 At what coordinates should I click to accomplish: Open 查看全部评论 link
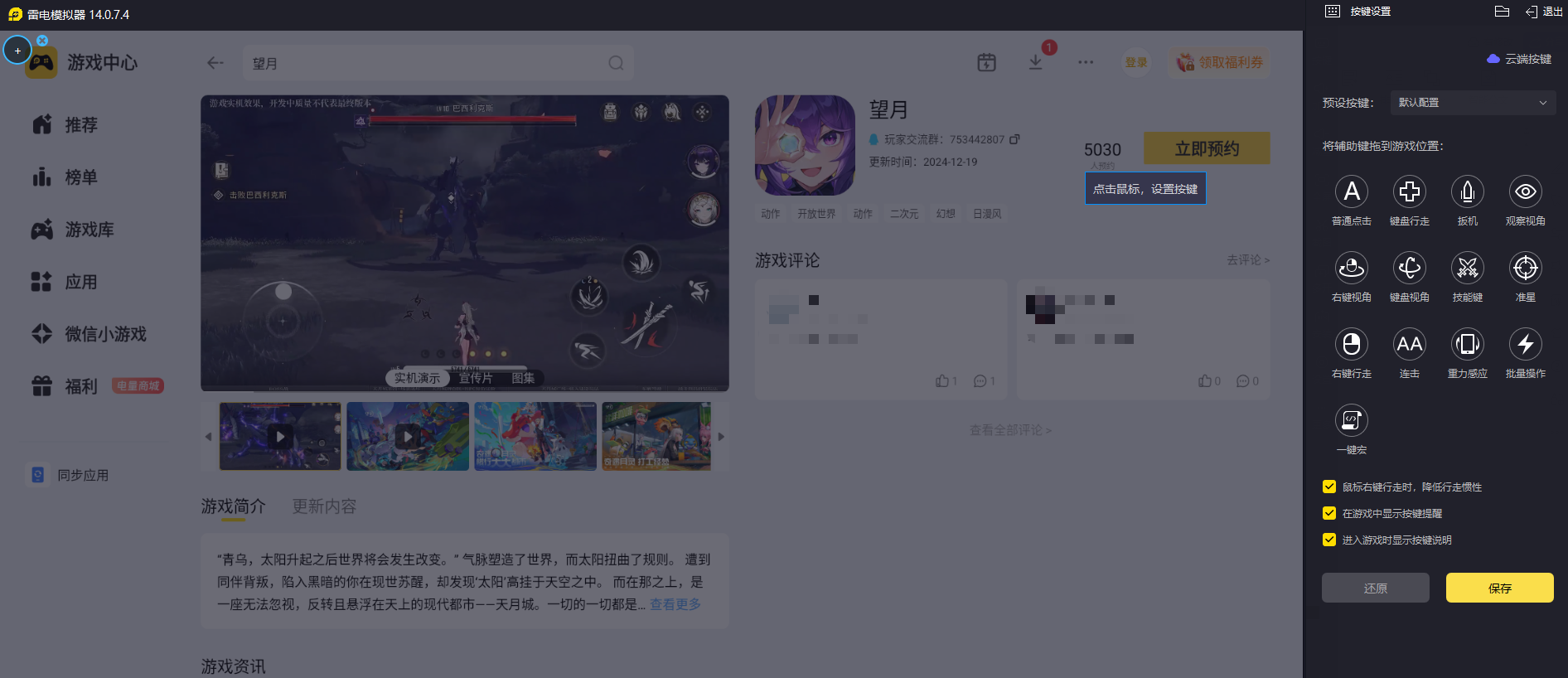pyautogui.click(x=1011, y=430)
